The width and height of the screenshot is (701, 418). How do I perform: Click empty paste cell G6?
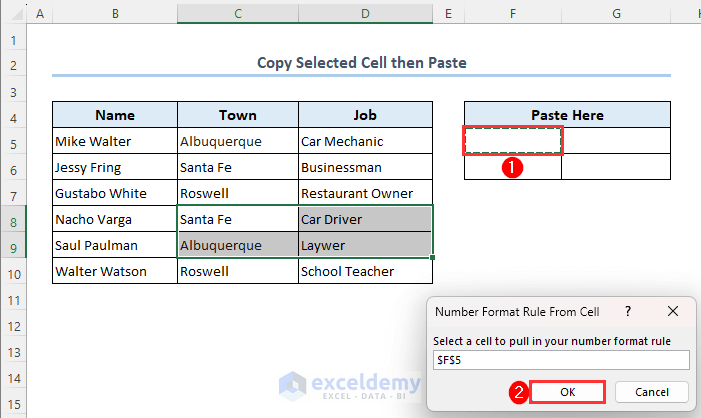[616, 167]
